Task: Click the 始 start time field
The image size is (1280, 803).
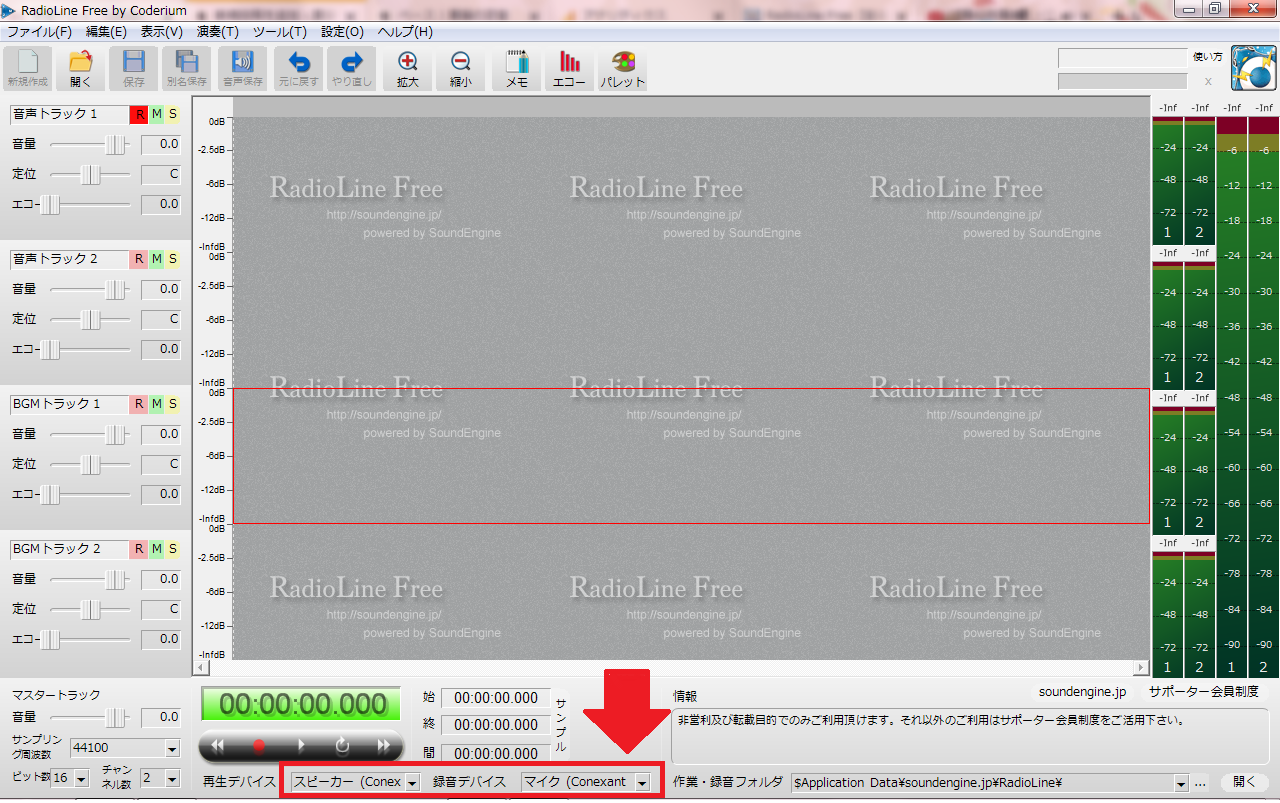Action: coord(496,698)
